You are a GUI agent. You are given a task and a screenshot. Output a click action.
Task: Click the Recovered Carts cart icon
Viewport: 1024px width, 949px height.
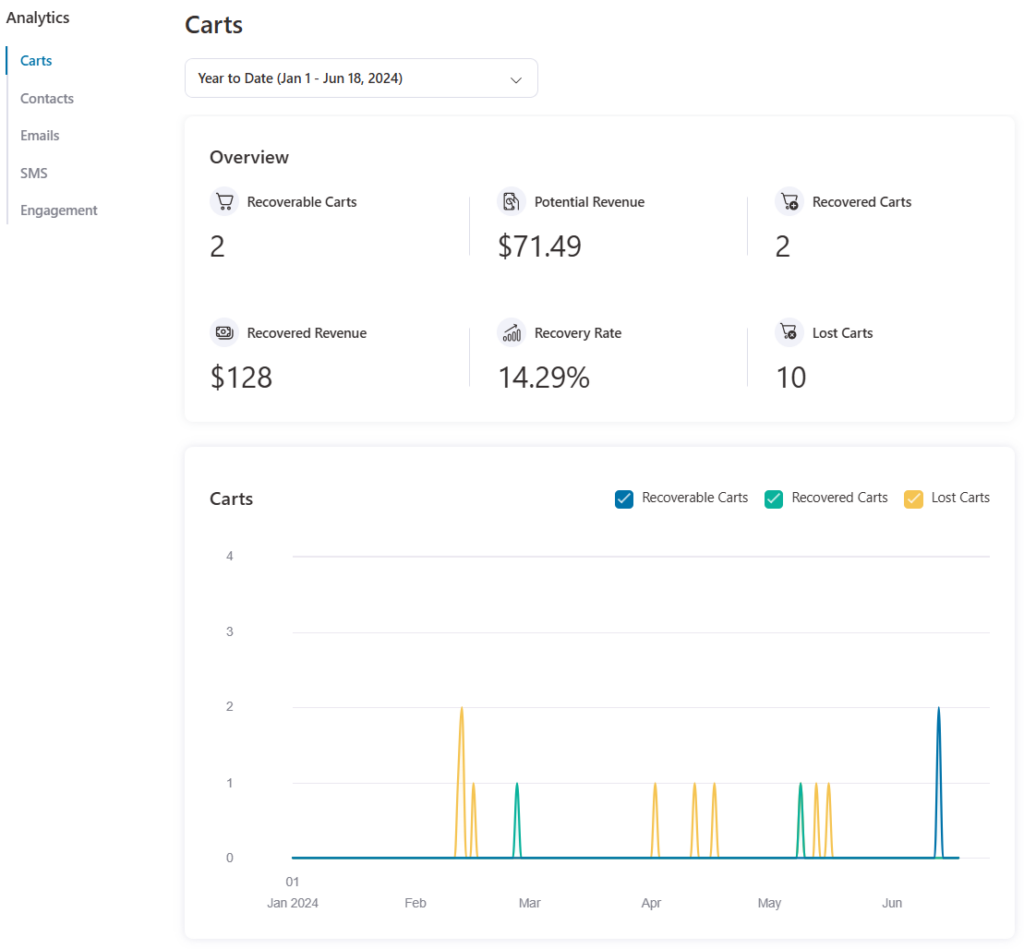(789, 201)
